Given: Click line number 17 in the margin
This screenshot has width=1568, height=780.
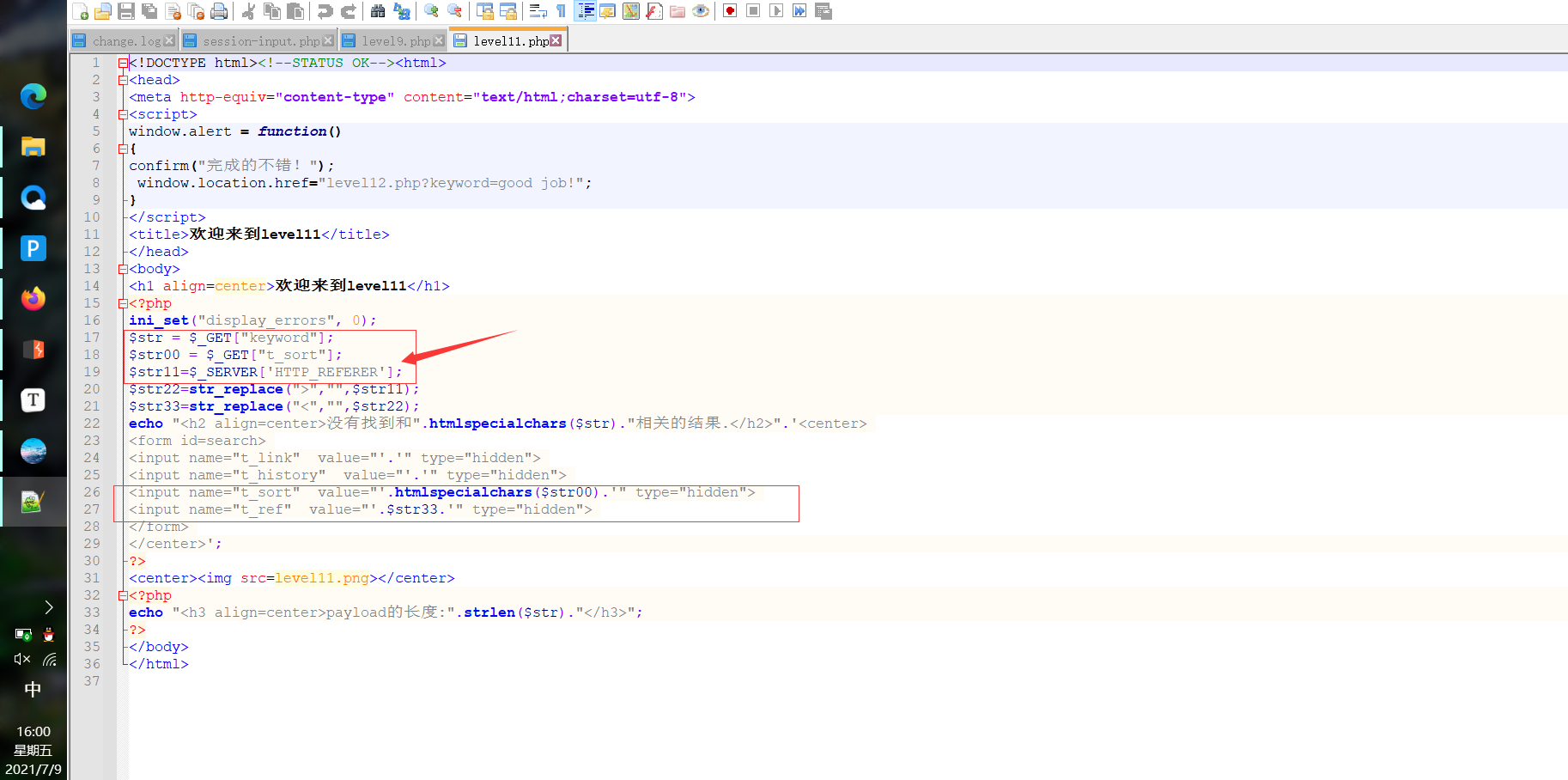Looking at the screenshot, I should [x=92, y=338].
